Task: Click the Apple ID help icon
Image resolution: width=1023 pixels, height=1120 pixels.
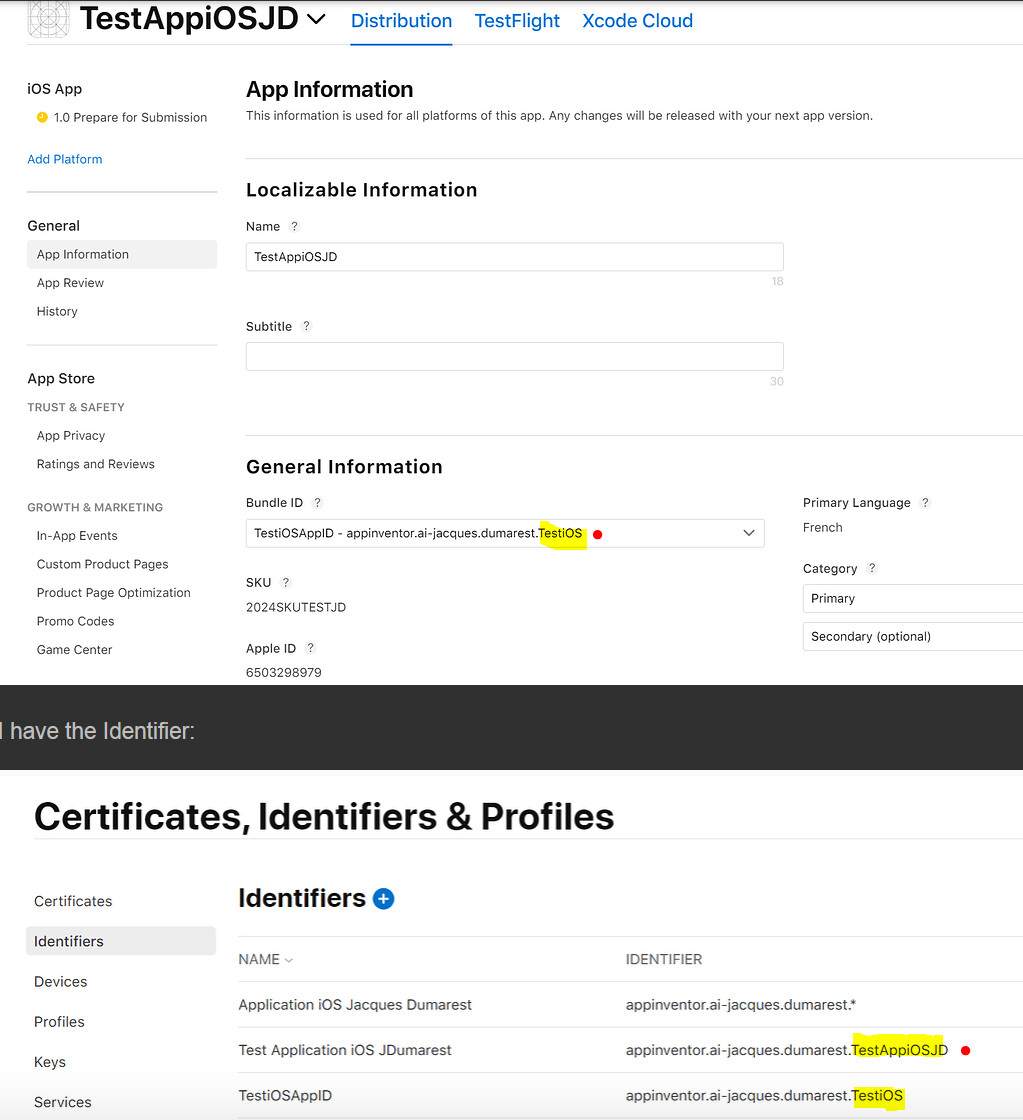Action: [x=310, y=649]
